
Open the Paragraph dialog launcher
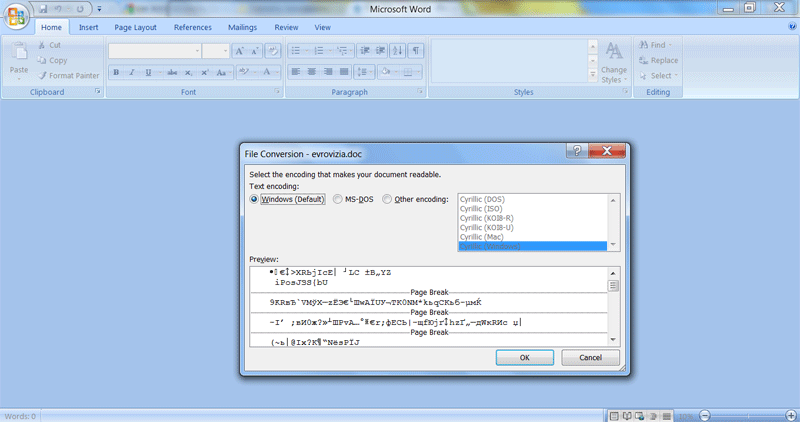[x=420, y=91]
